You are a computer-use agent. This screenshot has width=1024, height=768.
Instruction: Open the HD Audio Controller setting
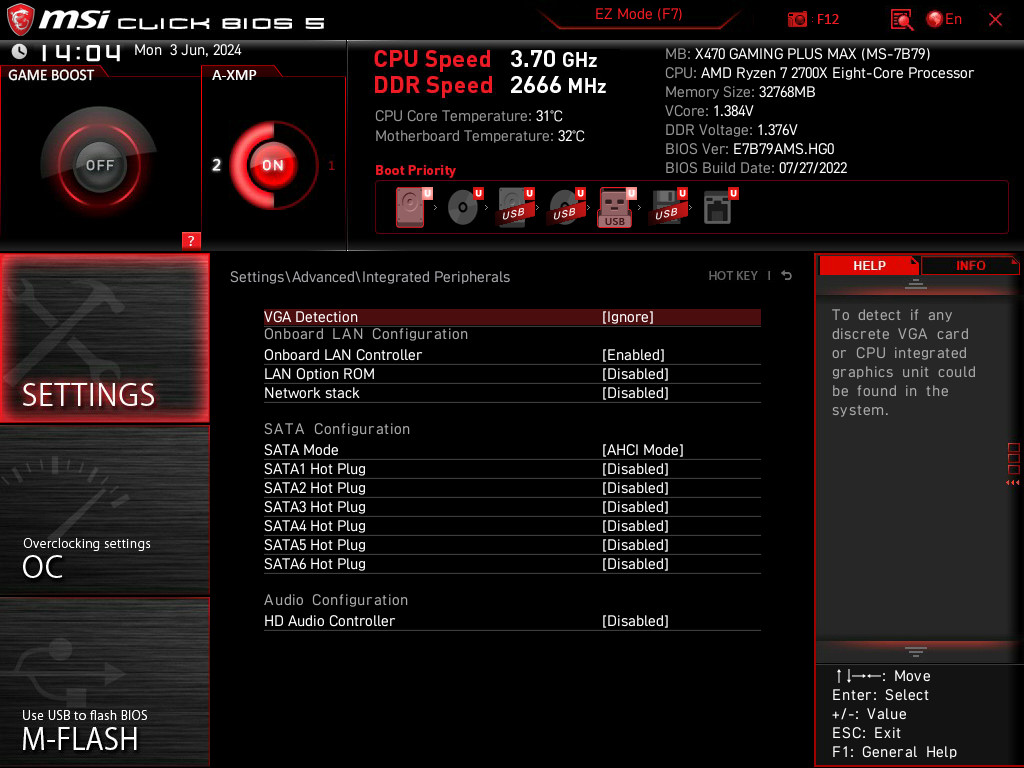pos(512,621)
